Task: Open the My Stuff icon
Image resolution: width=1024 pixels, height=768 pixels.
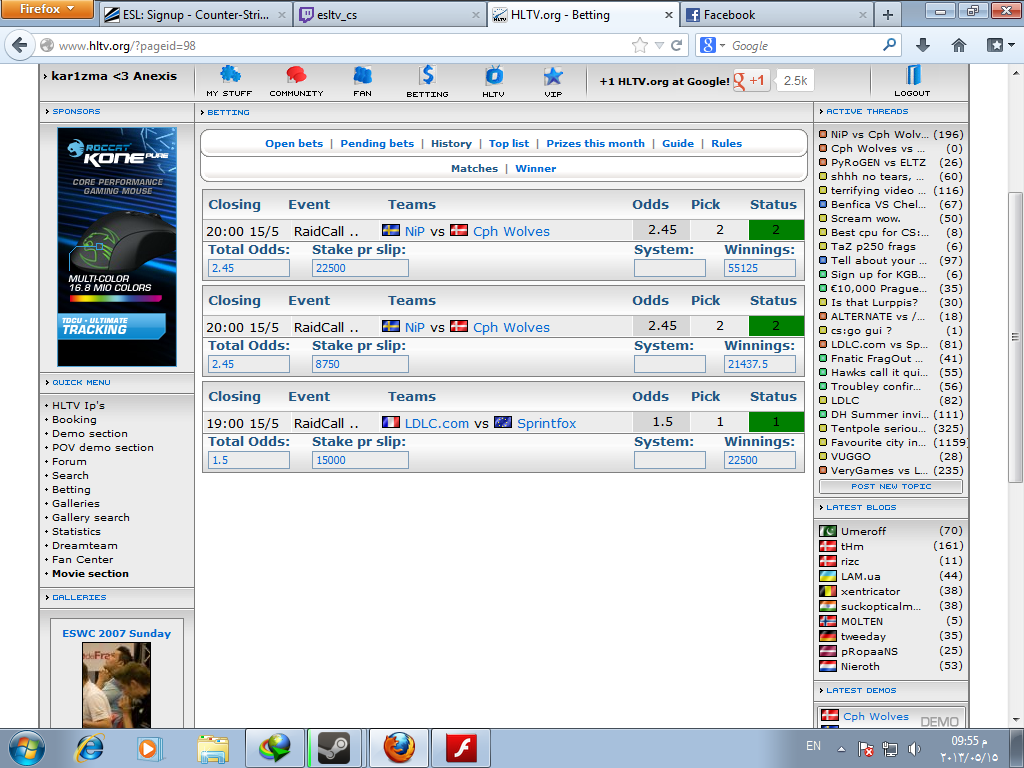Action: [x=230, y=77]
